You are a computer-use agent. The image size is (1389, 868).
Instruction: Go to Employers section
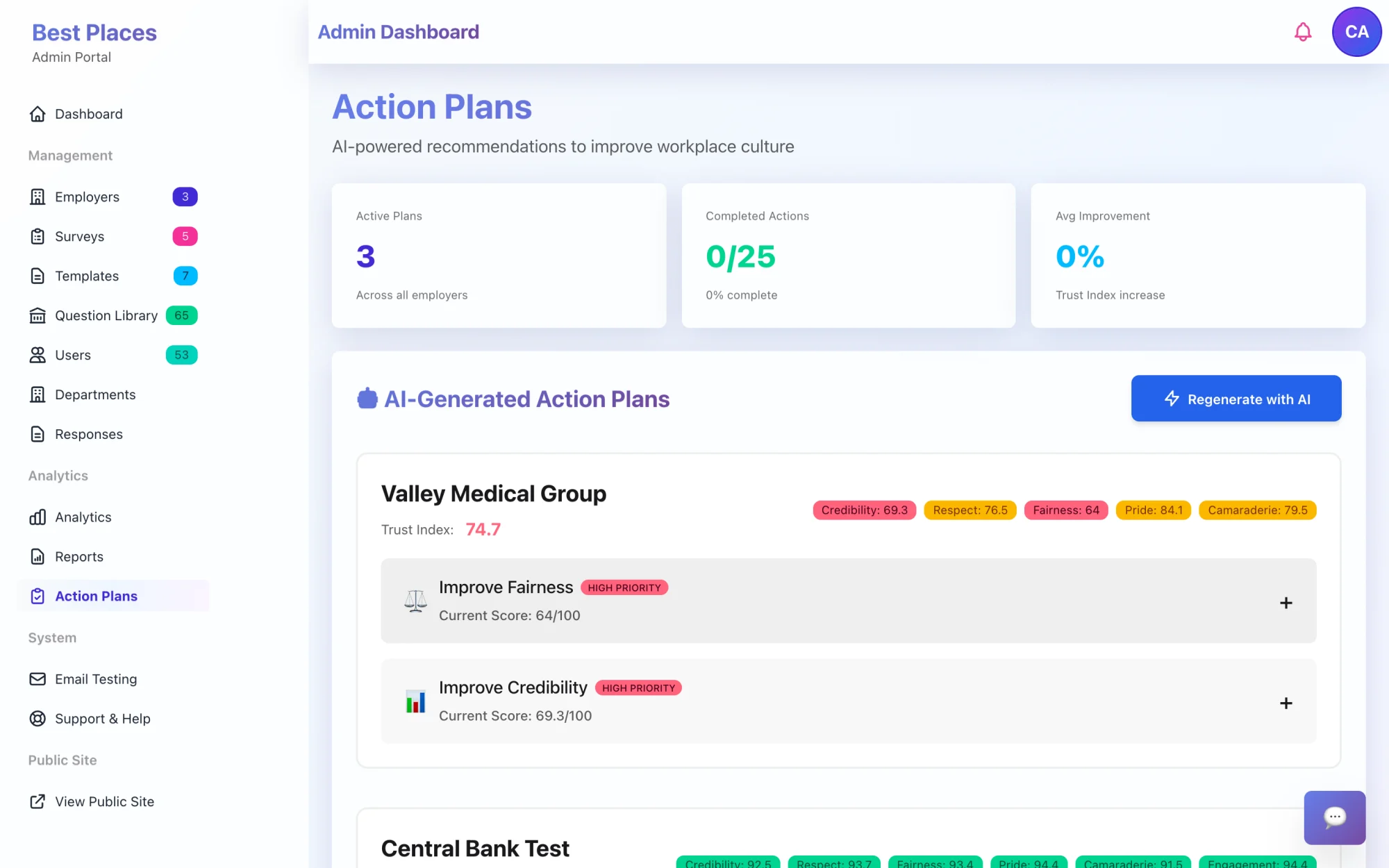113,197
